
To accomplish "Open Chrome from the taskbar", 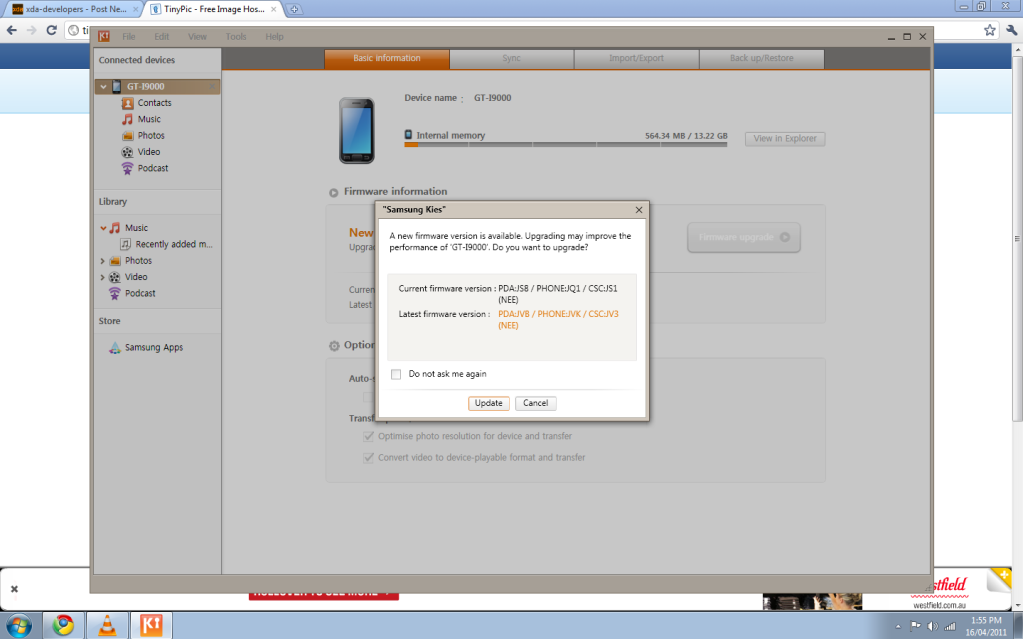I will pos(63,625).
